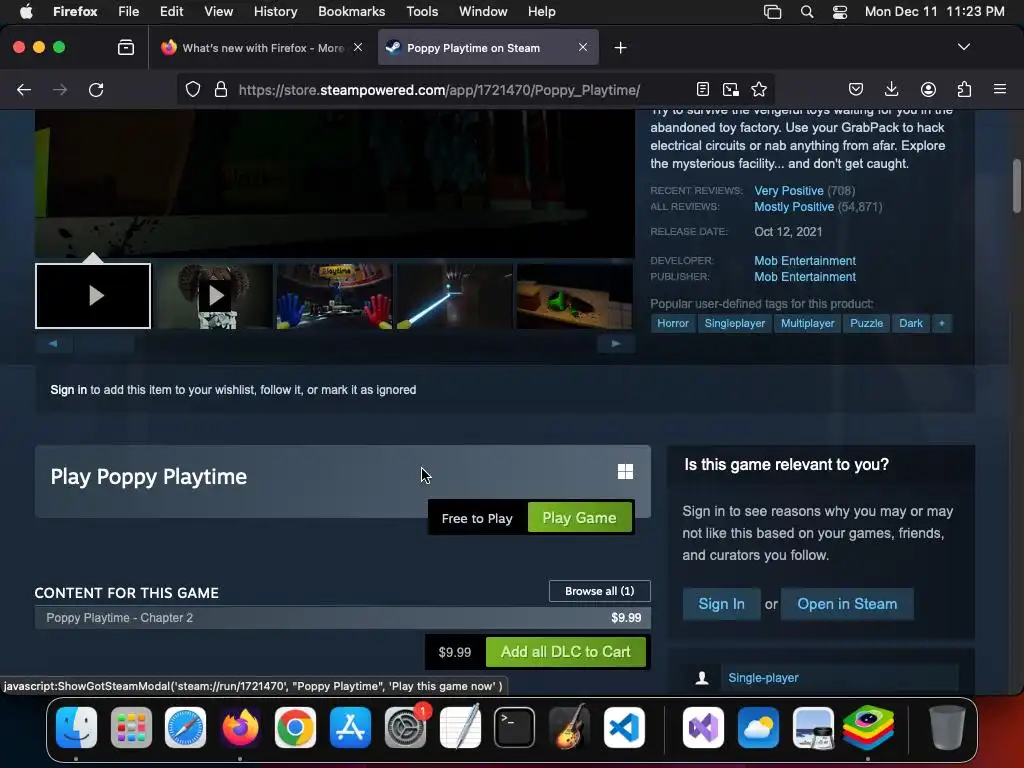
Task: Select screenshot thumbnail with green toy
Action: pyautogui.click(x=574, y=296)
